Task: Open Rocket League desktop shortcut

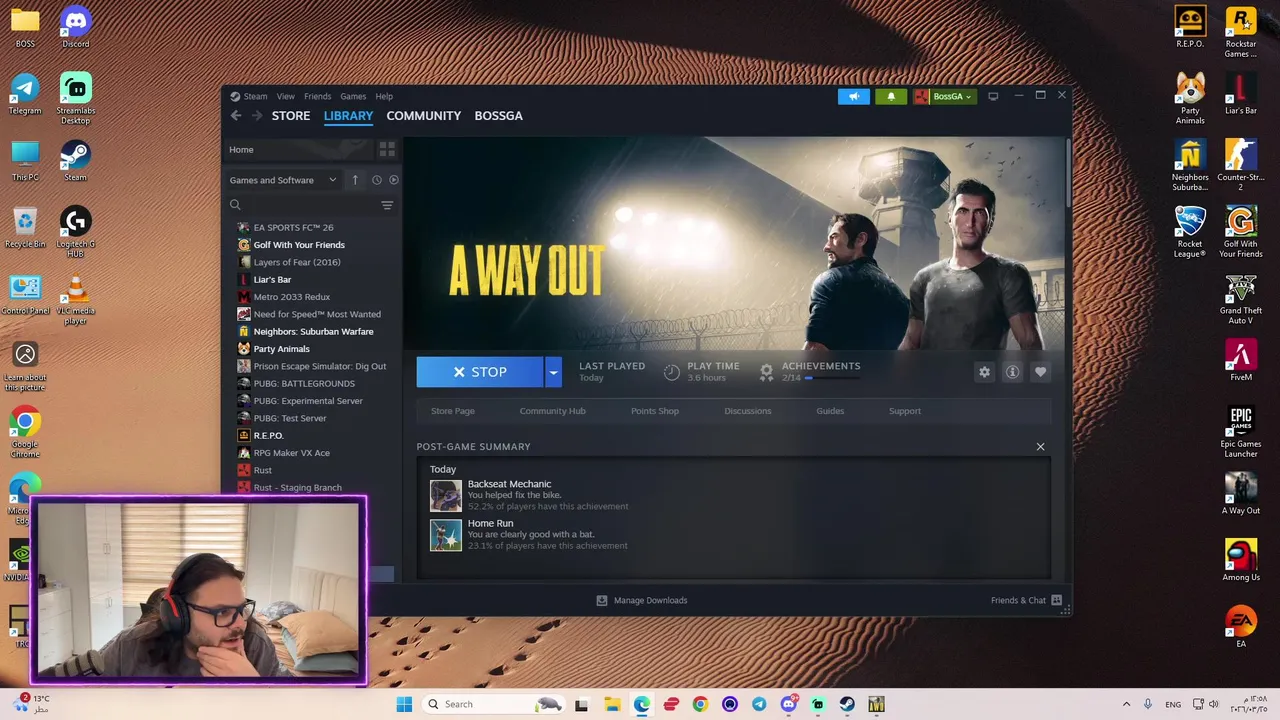Action: pos(1190,232)
